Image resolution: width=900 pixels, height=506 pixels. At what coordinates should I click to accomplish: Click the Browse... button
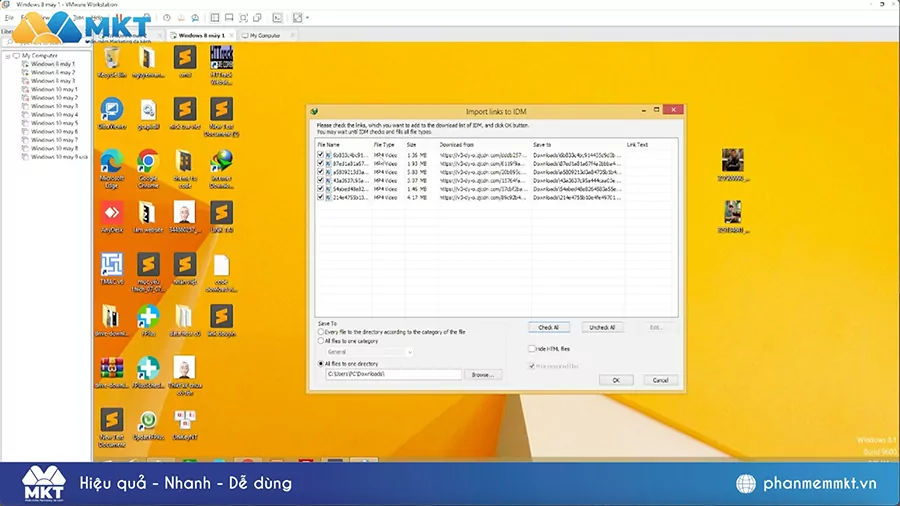pos(483,375)
